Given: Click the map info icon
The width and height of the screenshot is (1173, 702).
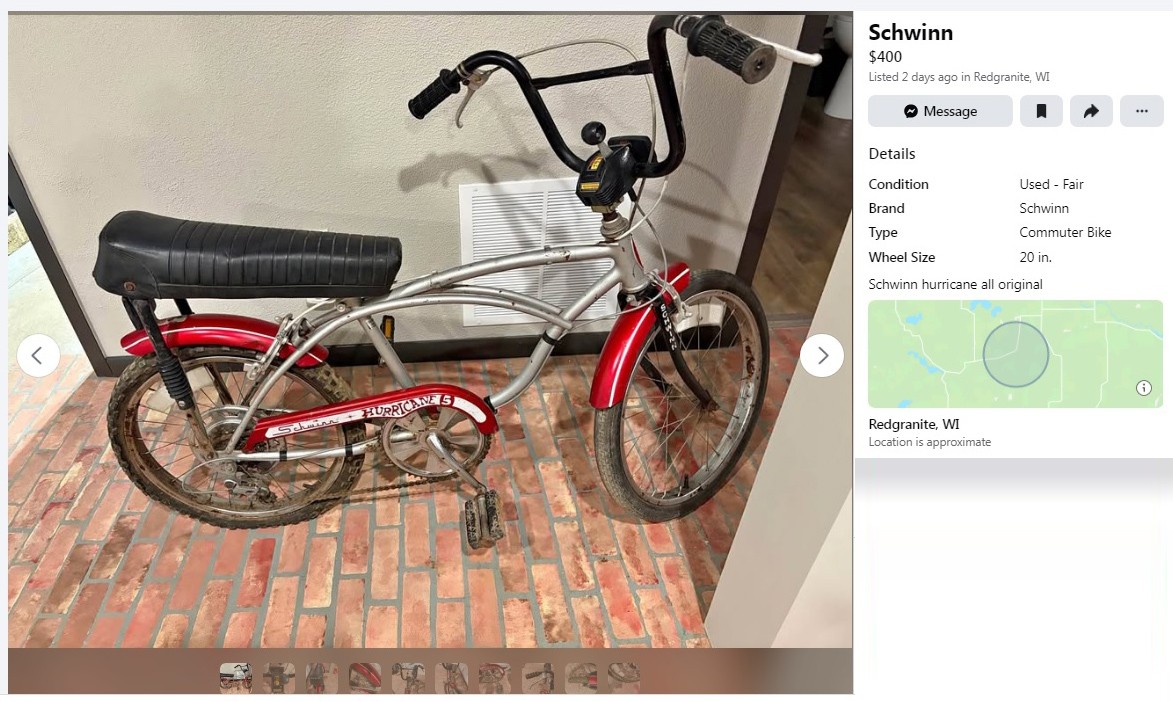Looking at the screenshot, I should coord(1144,388).
